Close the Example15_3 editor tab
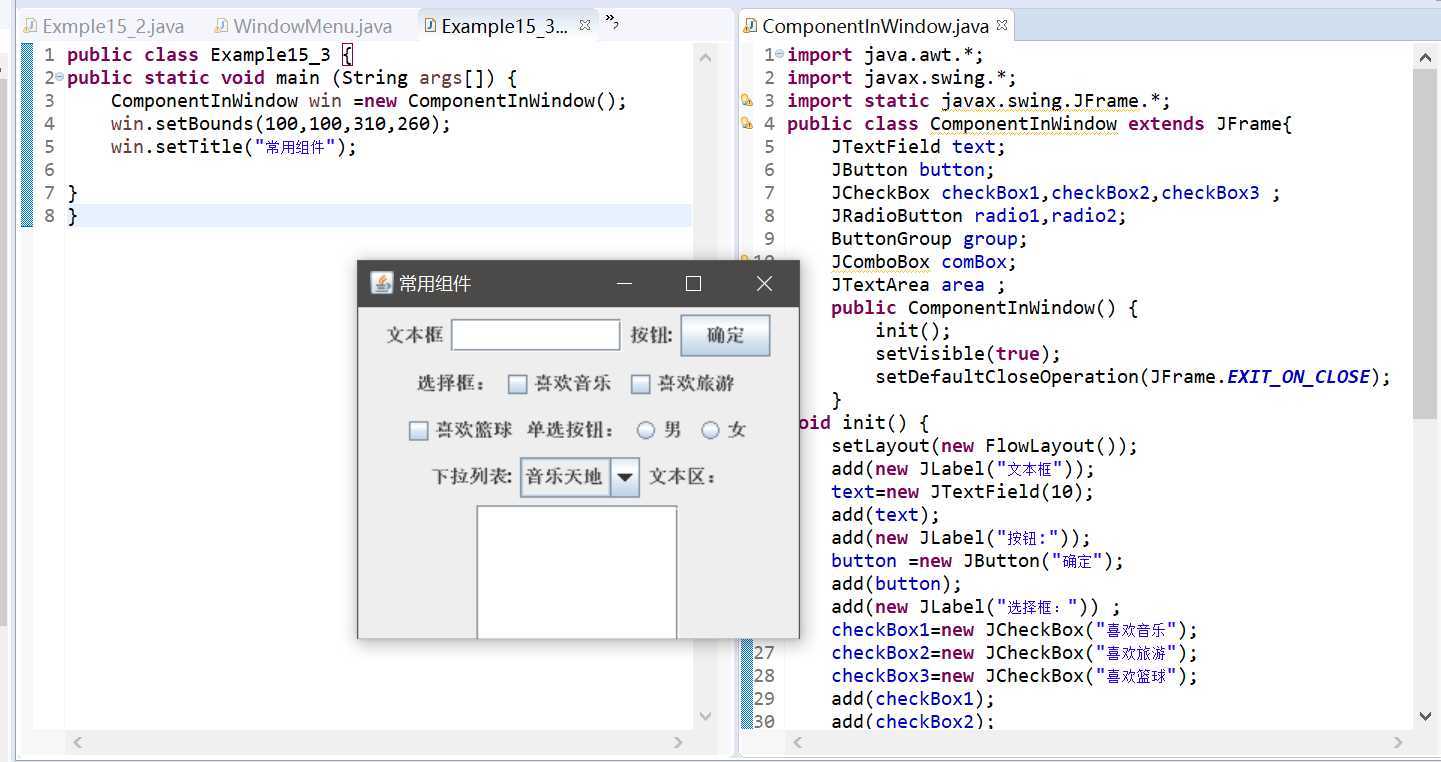Image resolution: width=1441 pixels, height=762 pixels. pyautogui.click(x=585, y=25)
